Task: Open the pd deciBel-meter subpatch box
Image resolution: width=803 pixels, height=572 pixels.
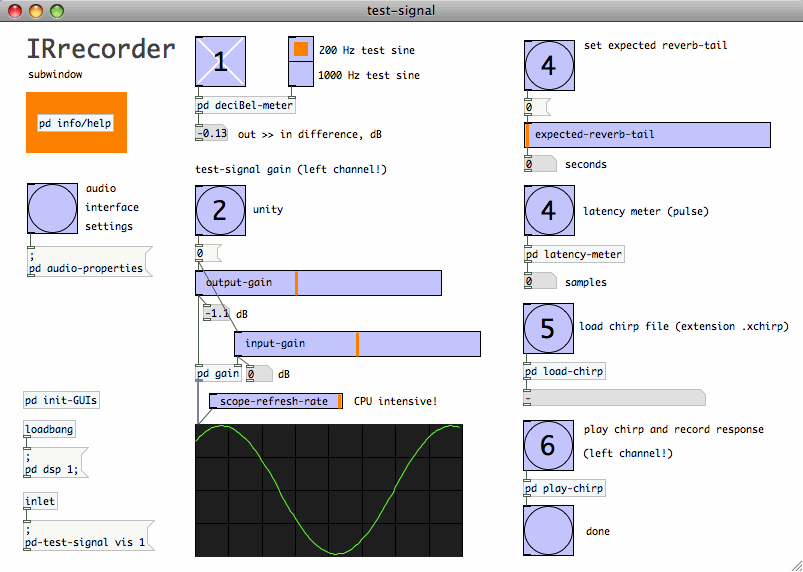Action: click(x=245, y=107)
